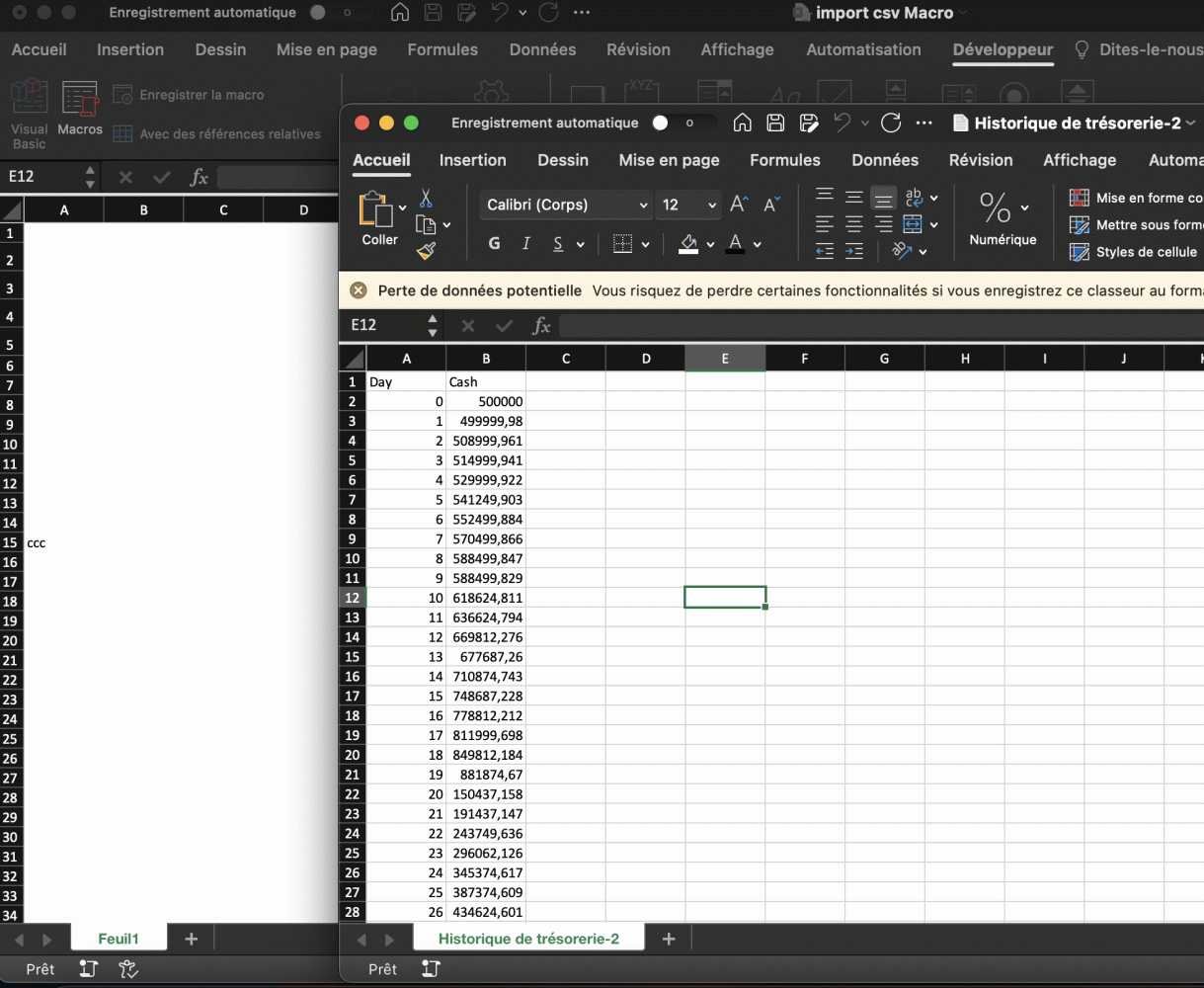Open the font size 12 dropdown

coord(713,206)
